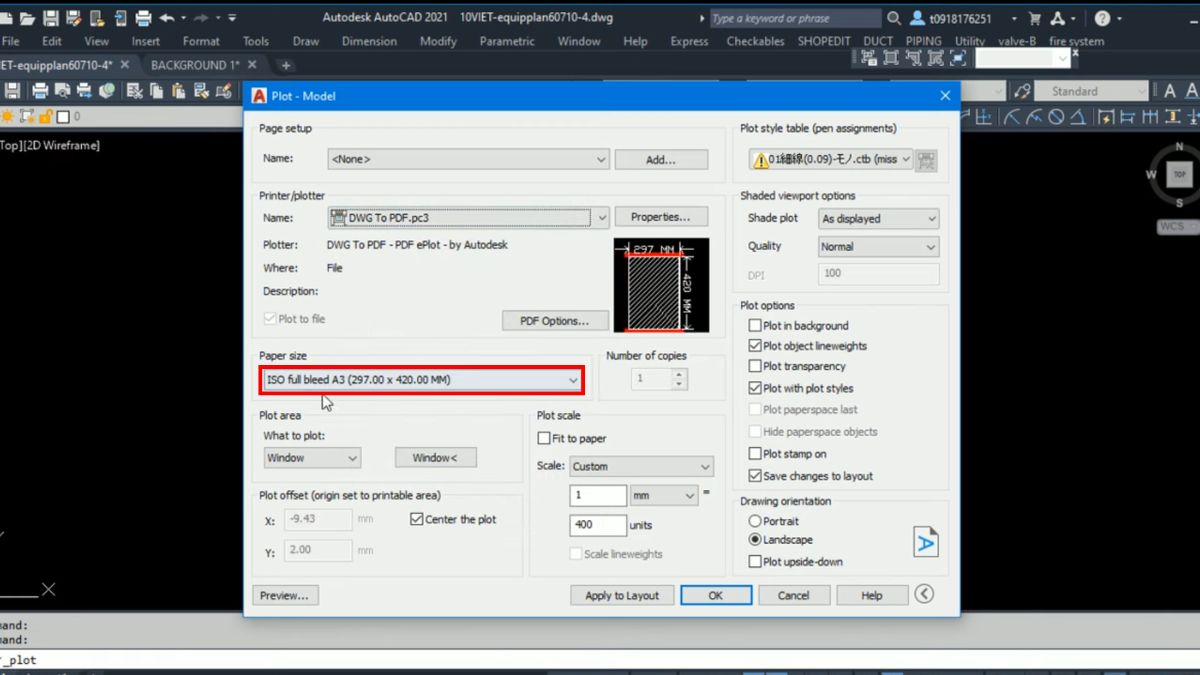This screenshot has width=1200, height=675.
Task: Open the Help question mark icon
Action: pyautogui.click(x=1102, y=18)
